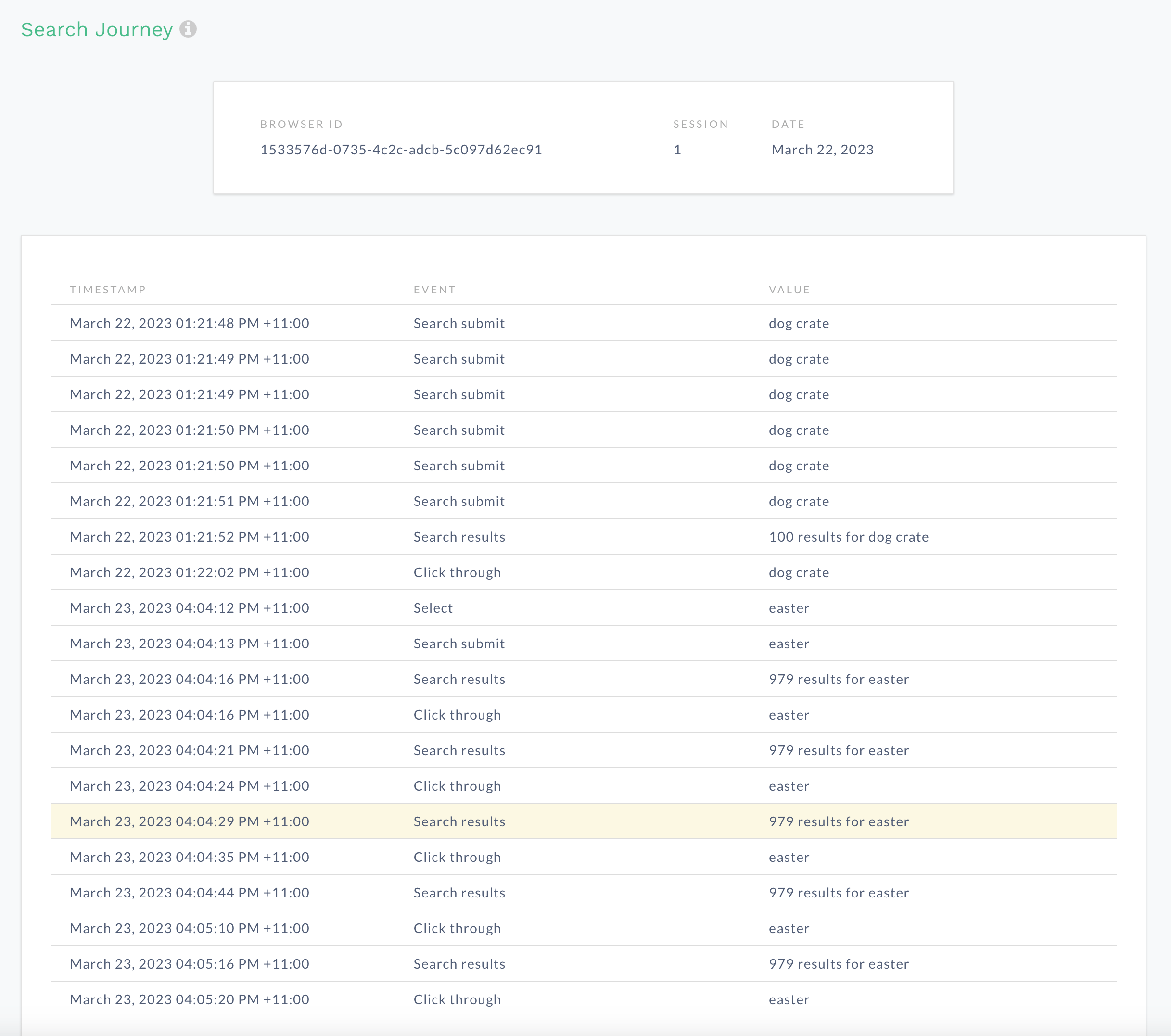Select the timestamp March 23, 2023 04:04:44 PM

189,892
